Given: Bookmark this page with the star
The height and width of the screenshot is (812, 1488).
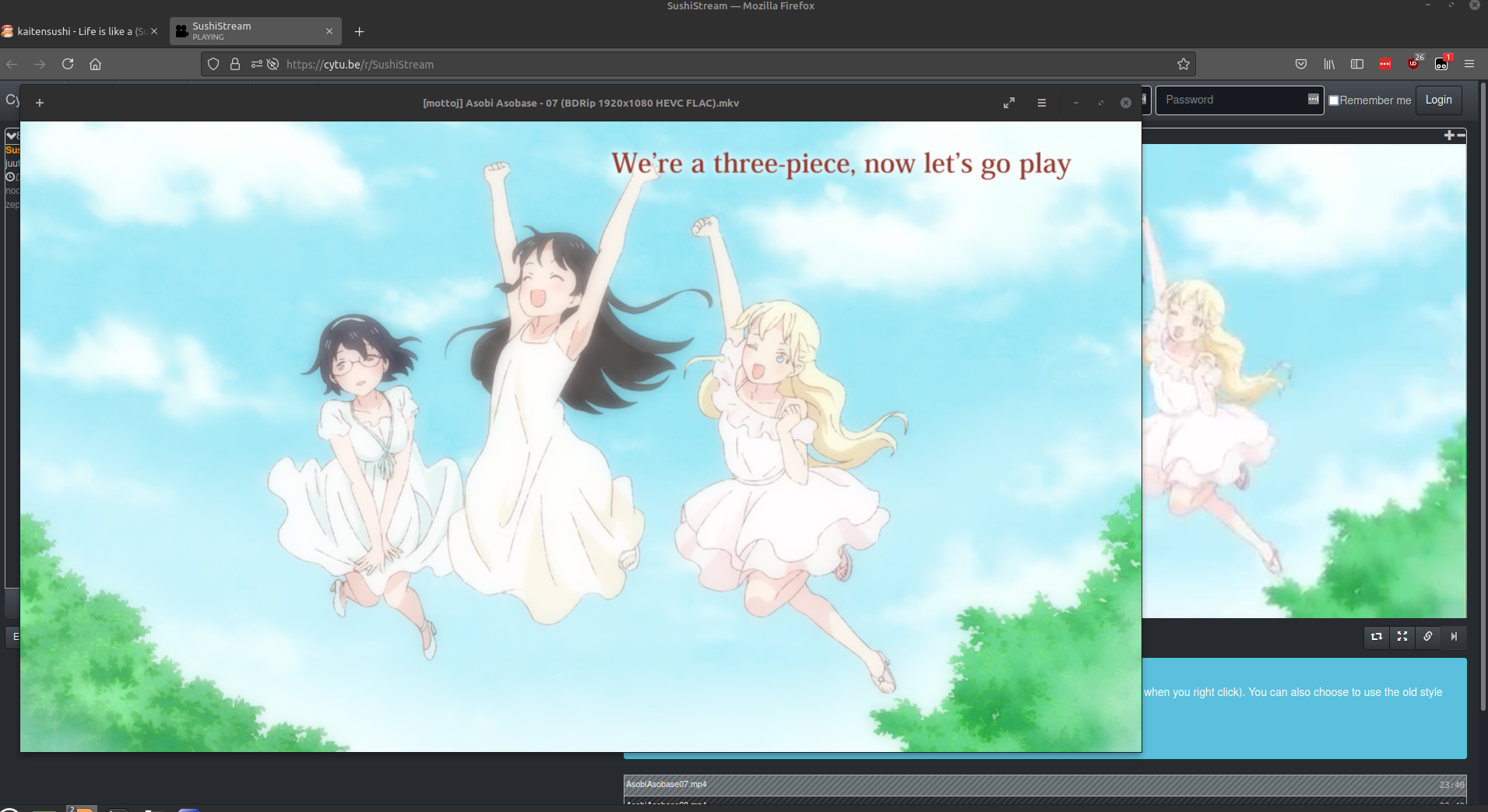Looking at the screenshot, I should pyautogui.click(x=1184, y=64).
